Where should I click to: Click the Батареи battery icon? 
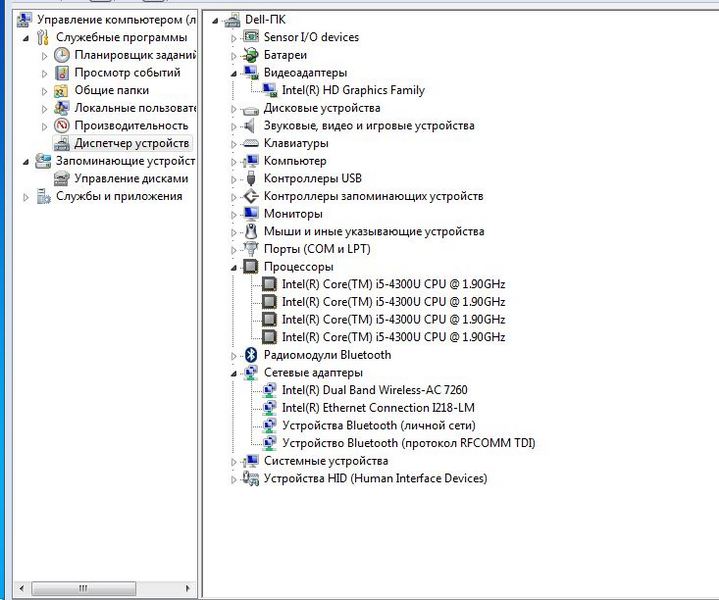pyautogui.click(x=251, y=55)
